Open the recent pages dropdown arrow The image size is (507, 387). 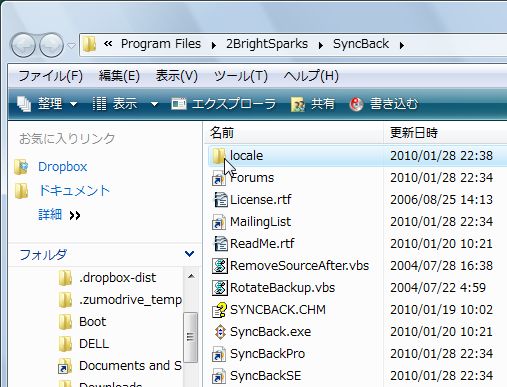coord(71,45)
